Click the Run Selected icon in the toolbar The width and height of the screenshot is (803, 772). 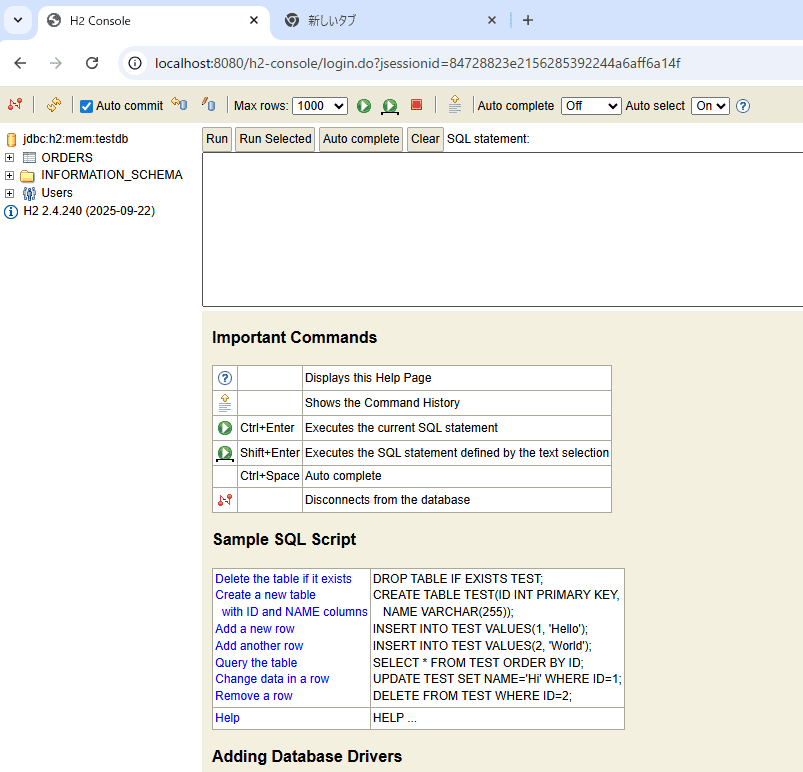pyautogui.click(x=390, y=106)
